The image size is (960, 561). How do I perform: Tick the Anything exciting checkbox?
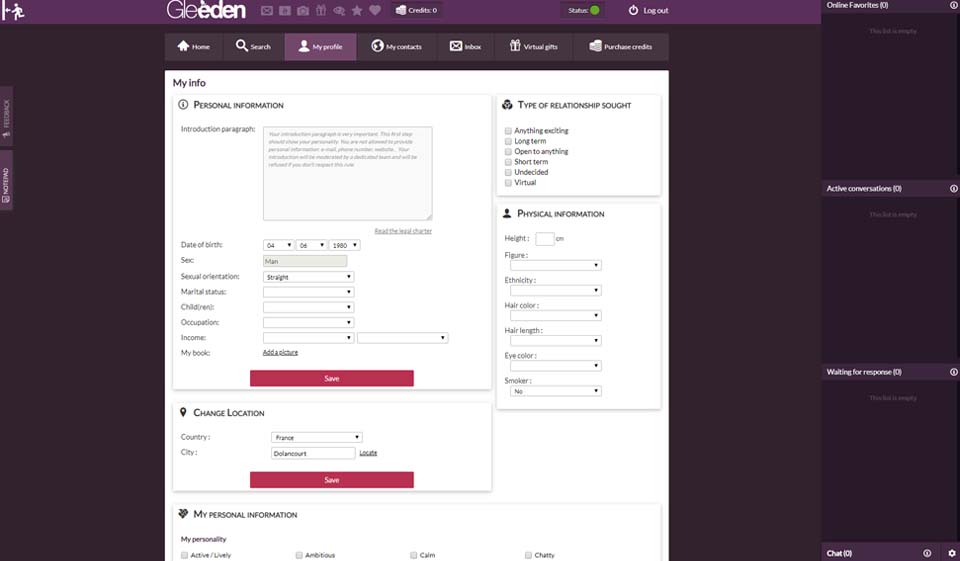(508, 131)
